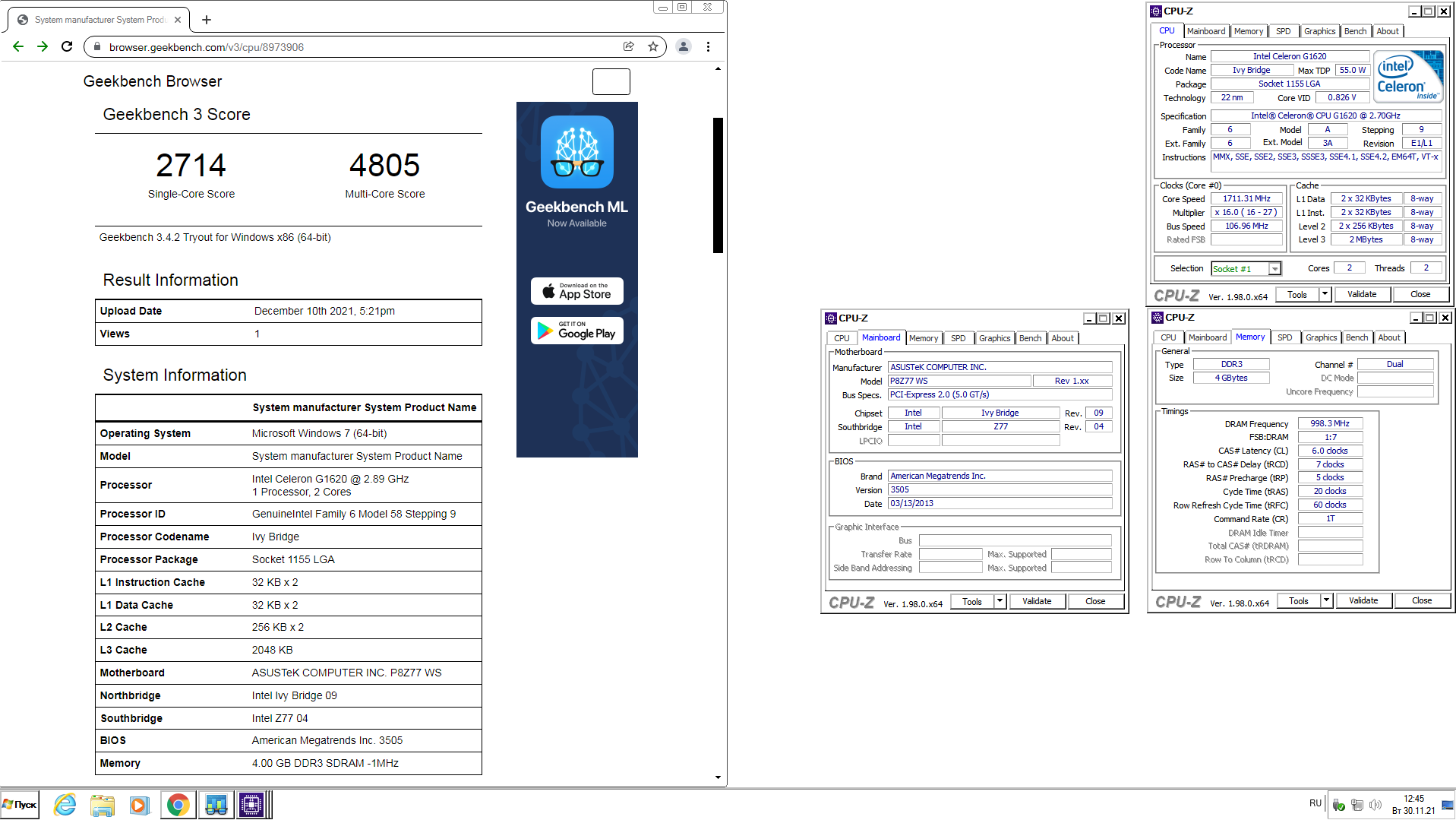The image size is (1456, 820).
Task: Open Memory tab in CPU window
Action: tap(1249, 31)
